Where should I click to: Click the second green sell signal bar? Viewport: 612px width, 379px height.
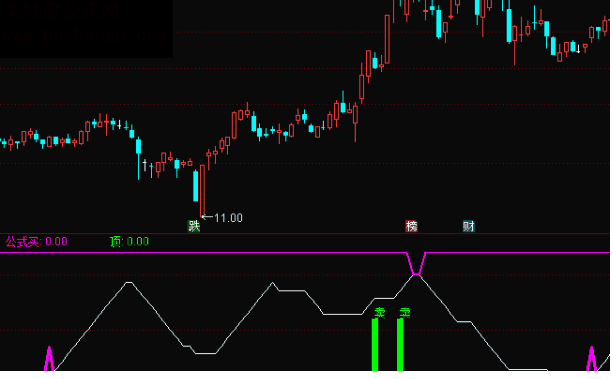pos(400,345)
